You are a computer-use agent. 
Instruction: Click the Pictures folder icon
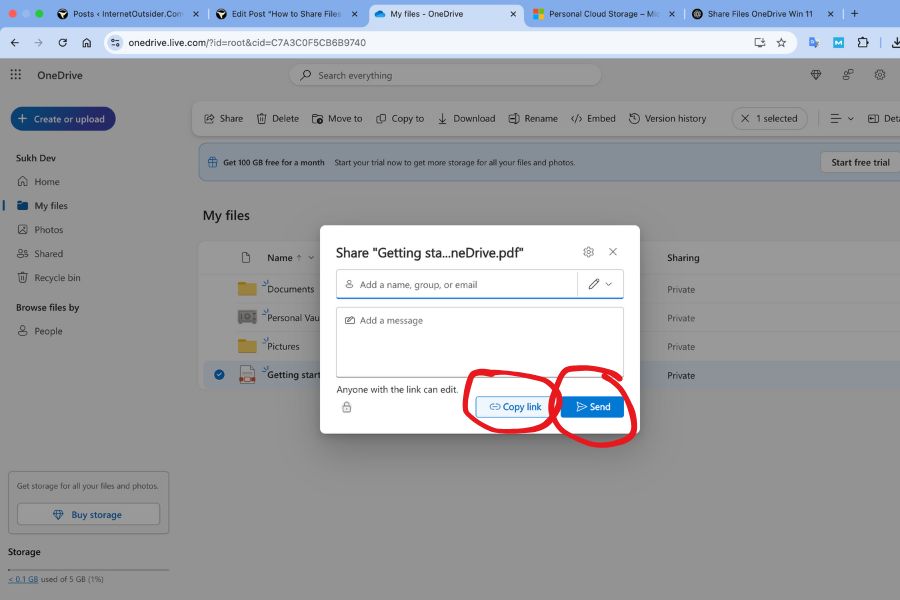point(247,346)
